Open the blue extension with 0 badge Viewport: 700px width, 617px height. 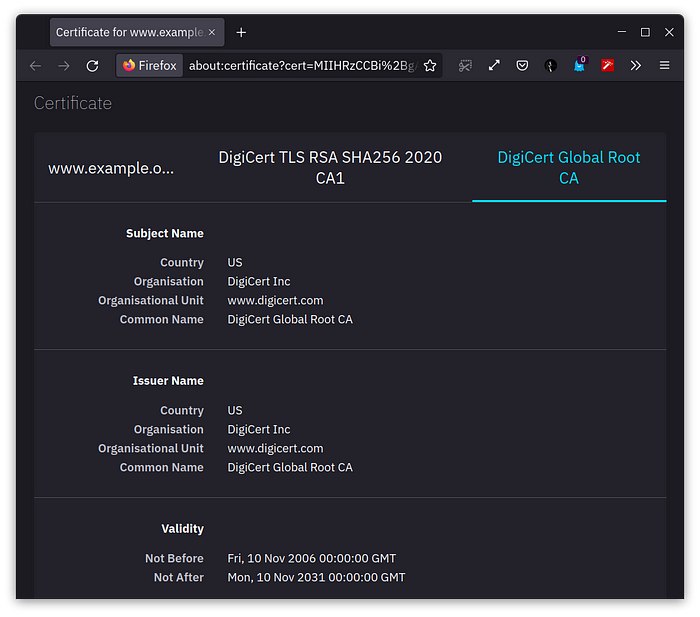tap(579, 65)
